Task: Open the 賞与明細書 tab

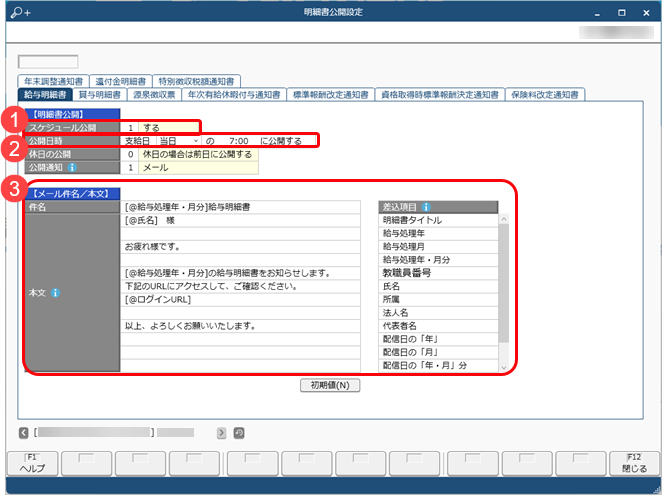Action: click(x=100, y=95)
